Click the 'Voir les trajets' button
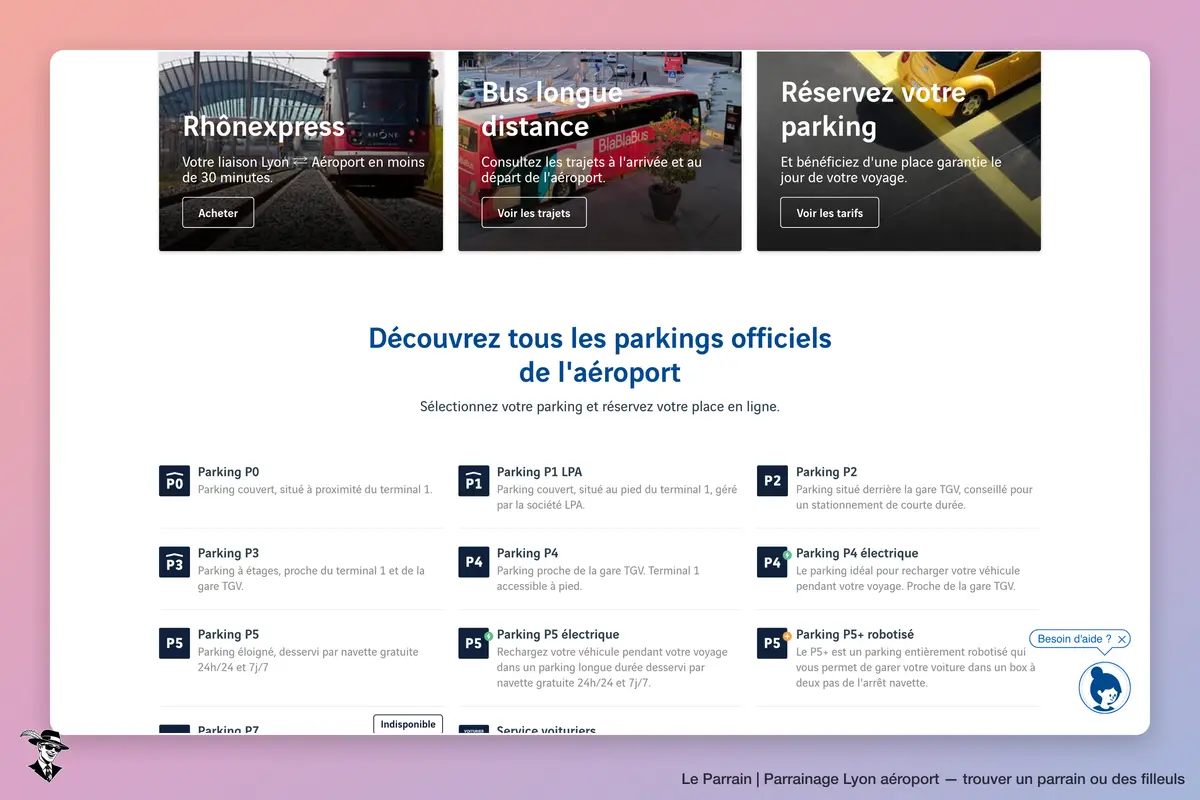Screen dimensions: 1200x800 coord(534,213)
